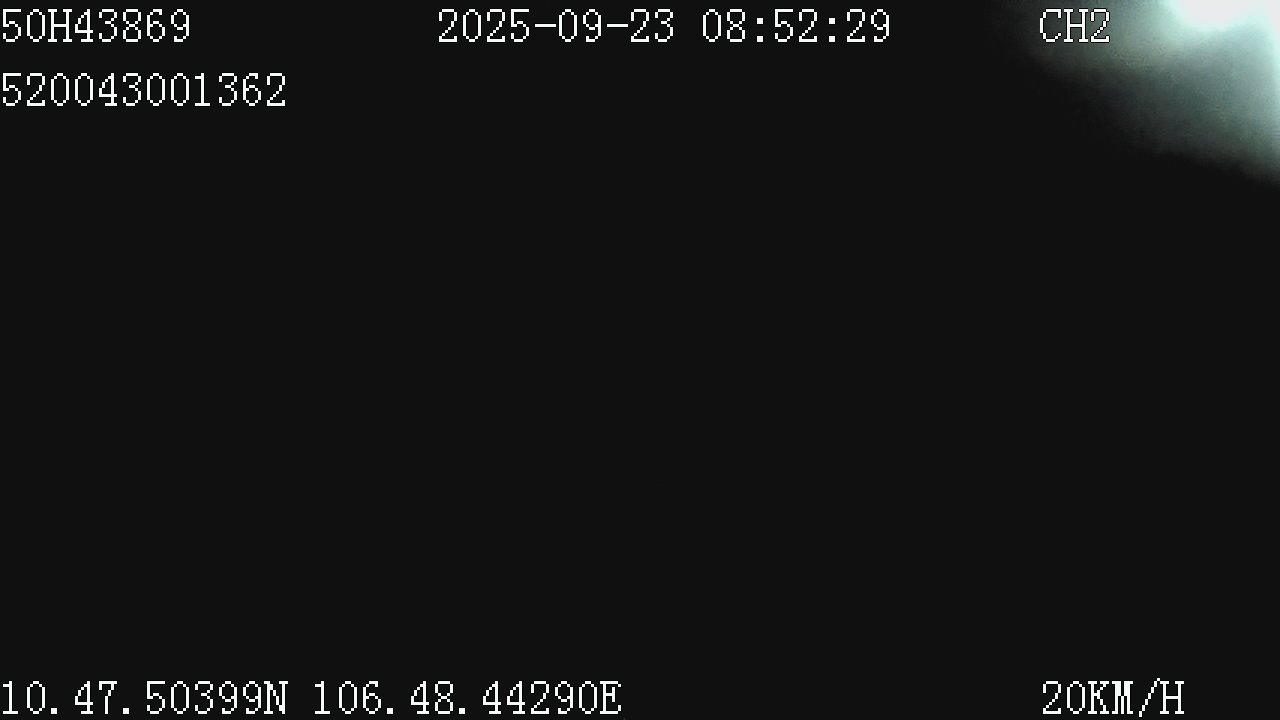Click the date 2025-09-23 in timestamp
The width and height of the screenshot is (1280, 720).
click(556, 27)
